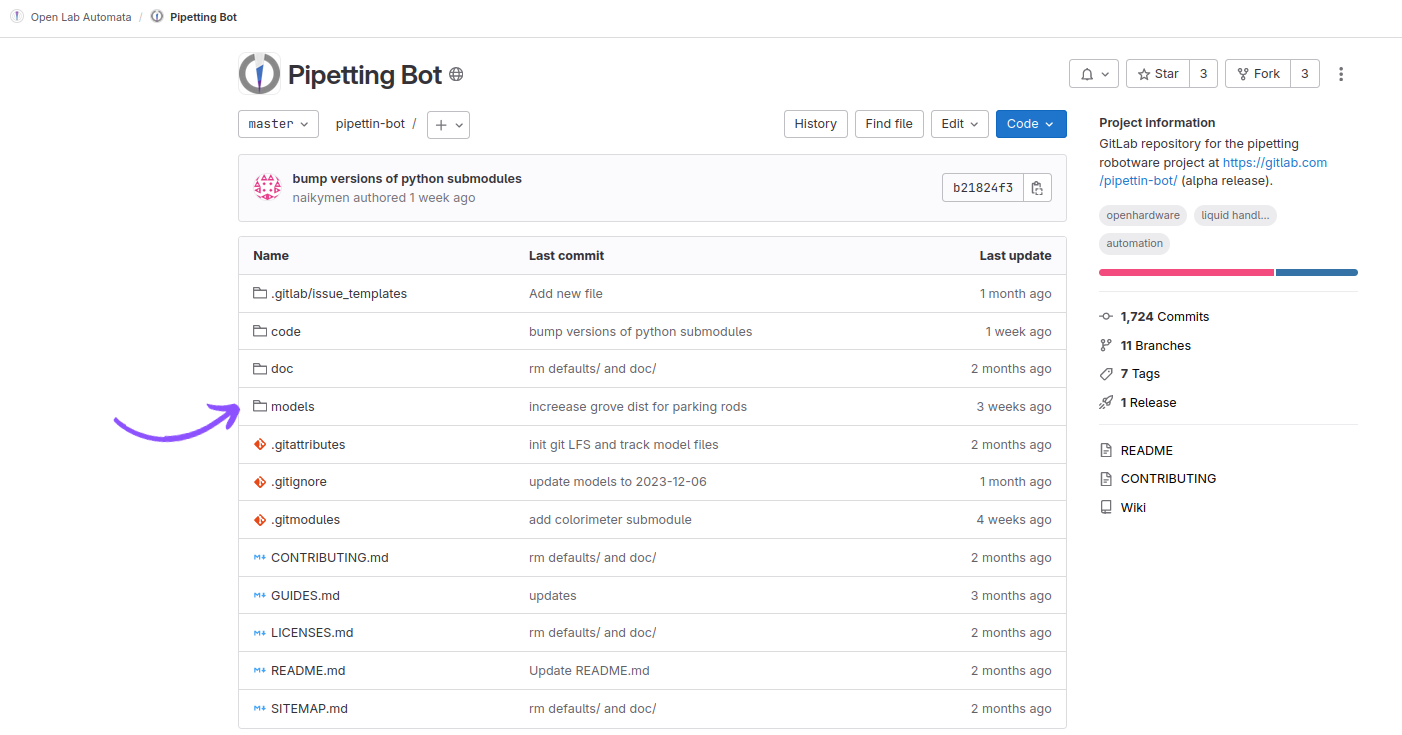Click the code folder icon
This screenshot has height=735, width=1402.
(260, 331)
